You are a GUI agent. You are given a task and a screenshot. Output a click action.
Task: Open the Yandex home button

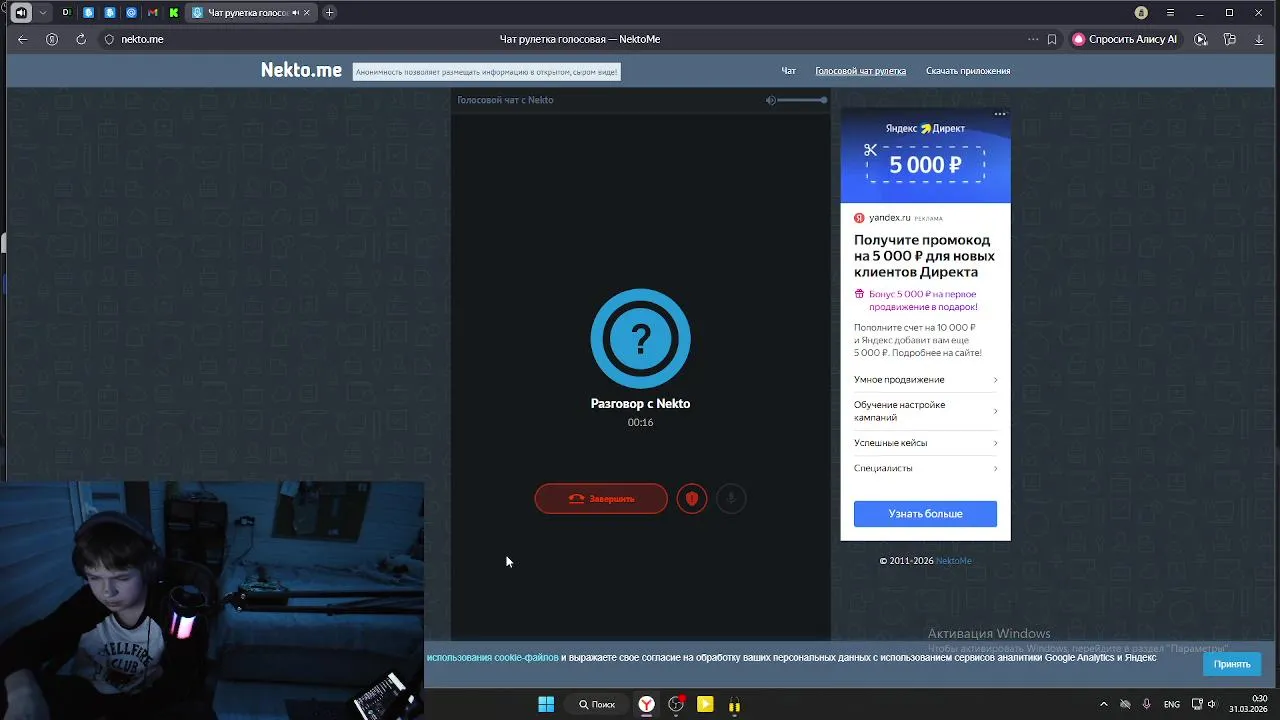click(52, 39)
